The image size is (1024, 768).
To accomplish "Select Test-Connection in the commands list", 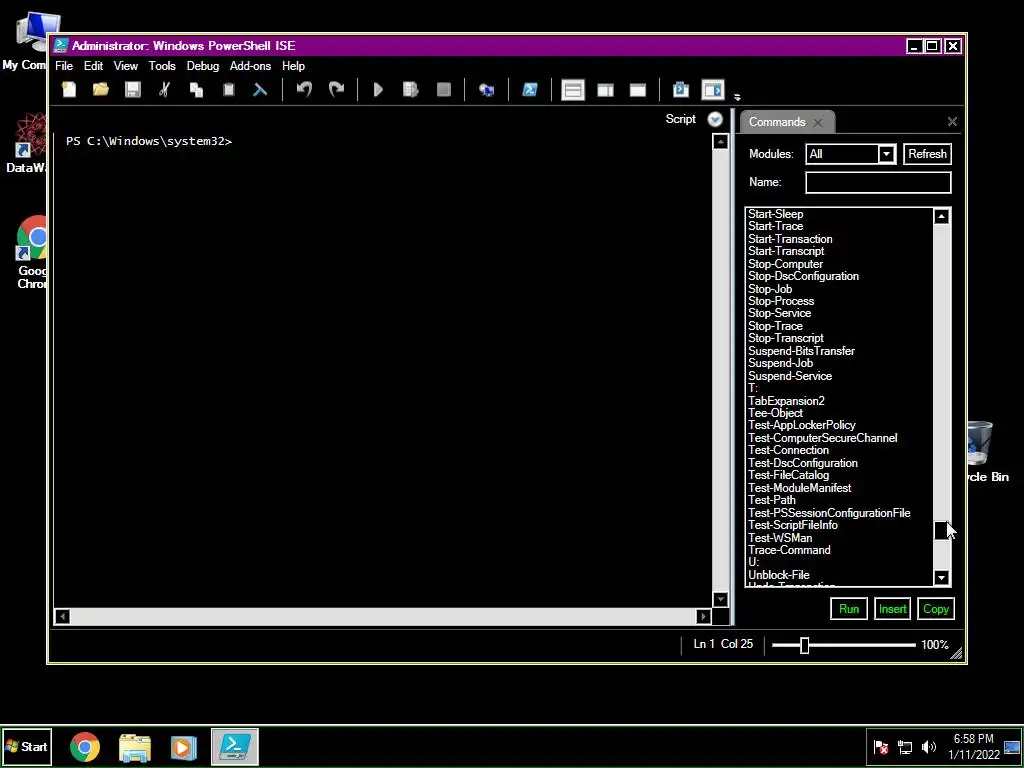I will tap(788, 450).
